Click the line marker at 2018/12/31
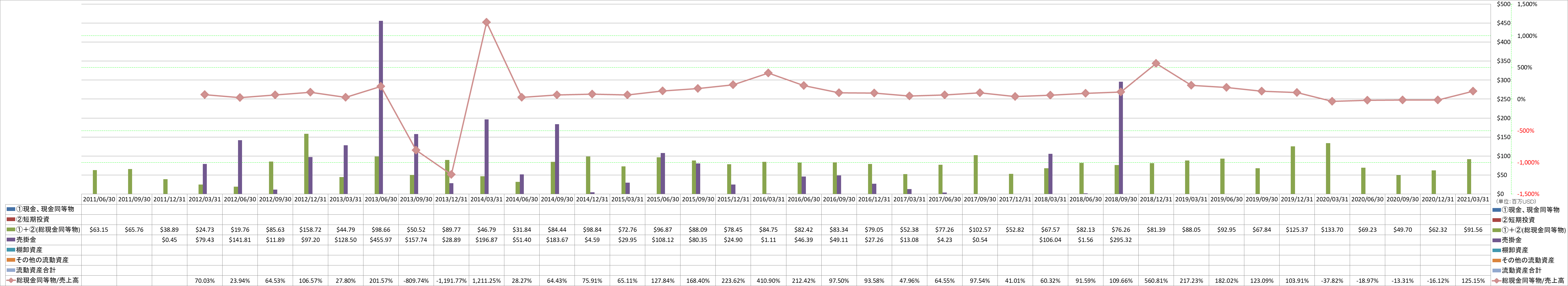The height and width of the screenshot is (286, 1568). pyautogui.click(x=1156, y=63)
